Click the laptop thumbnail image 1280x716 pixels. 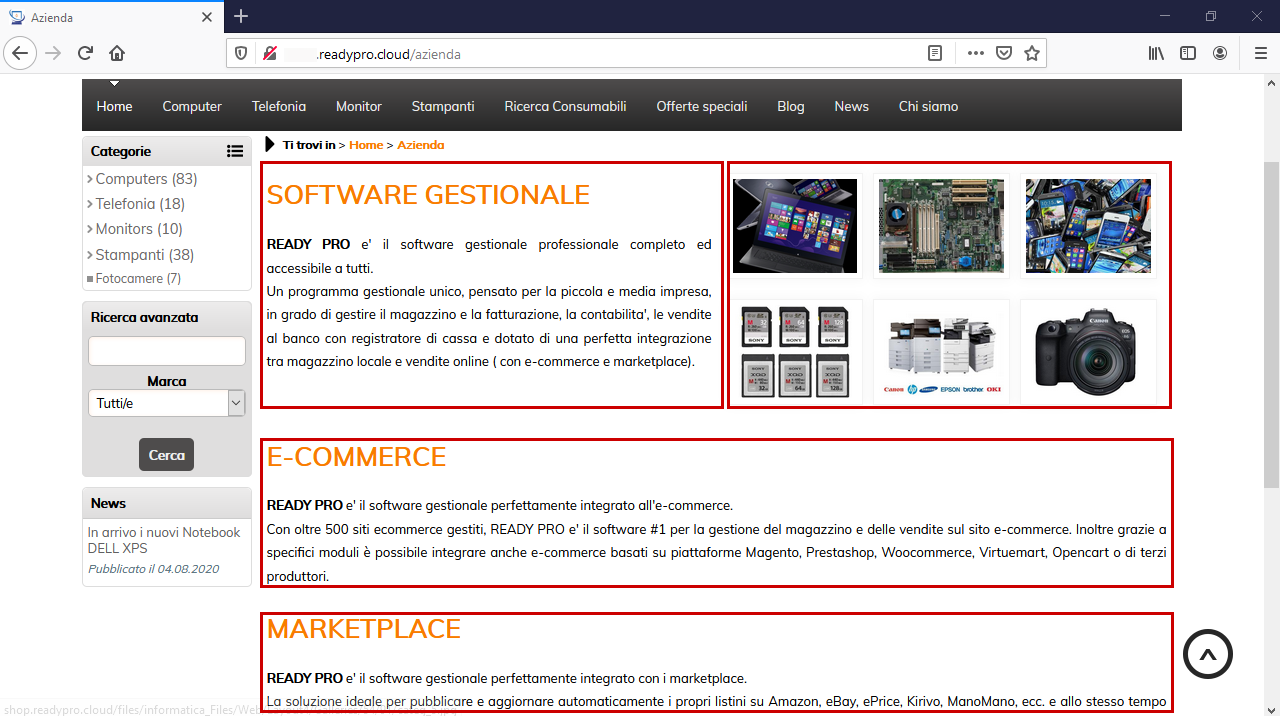[795, 226]
